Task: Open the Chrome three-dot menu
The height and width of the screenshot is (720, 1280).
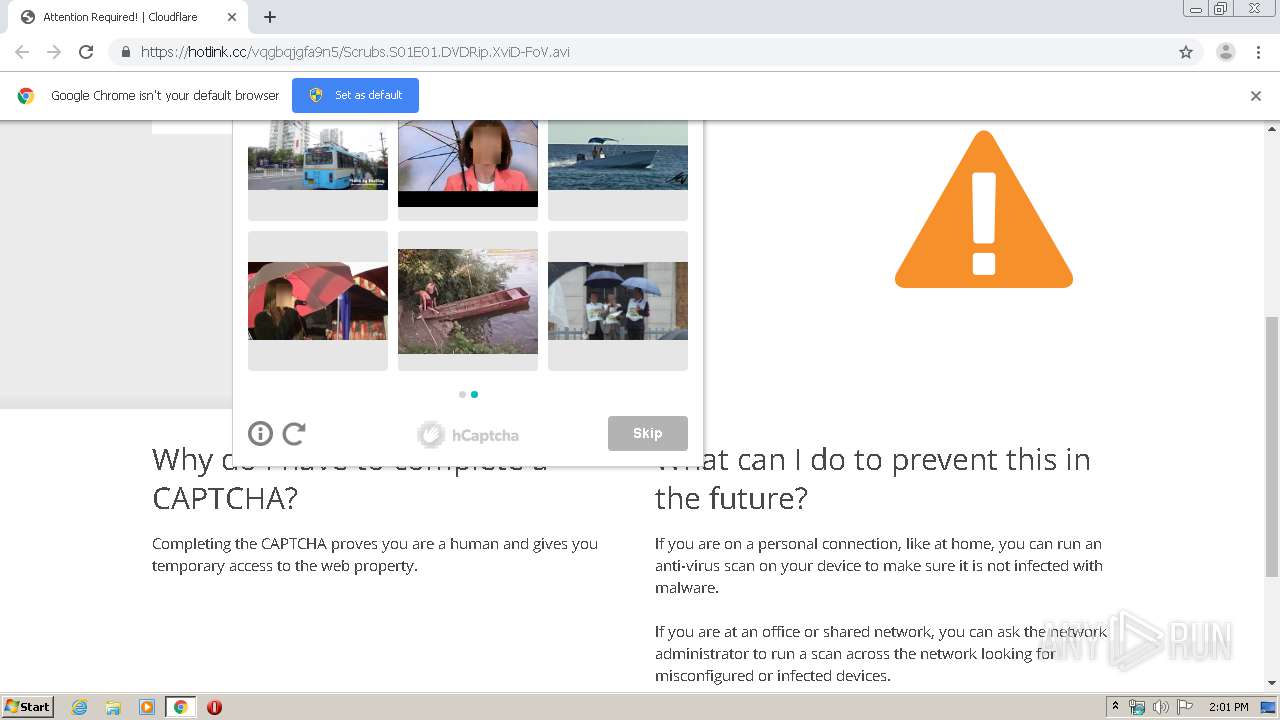Action: click(1258, 52)
